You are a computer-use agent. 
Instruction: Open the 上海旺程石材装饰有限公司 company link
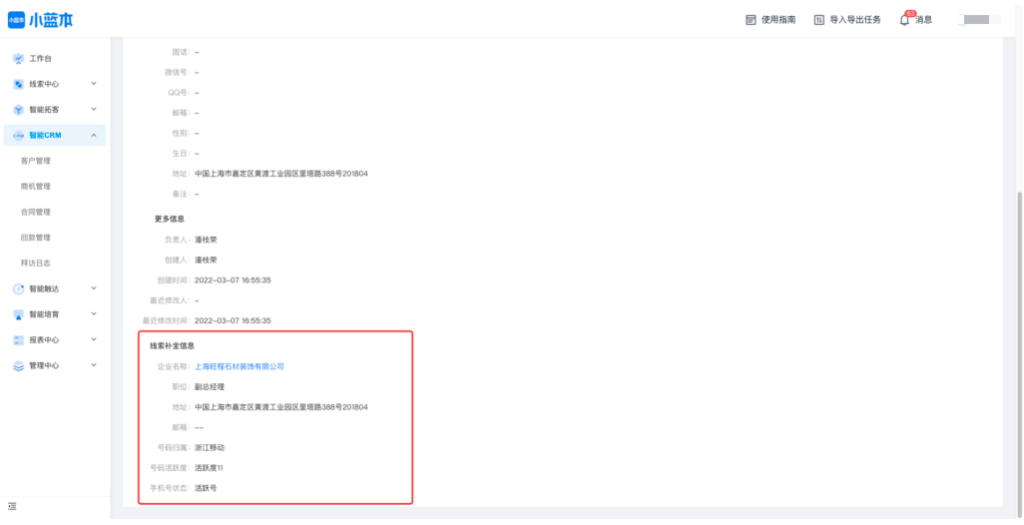[x=239, y=367]
